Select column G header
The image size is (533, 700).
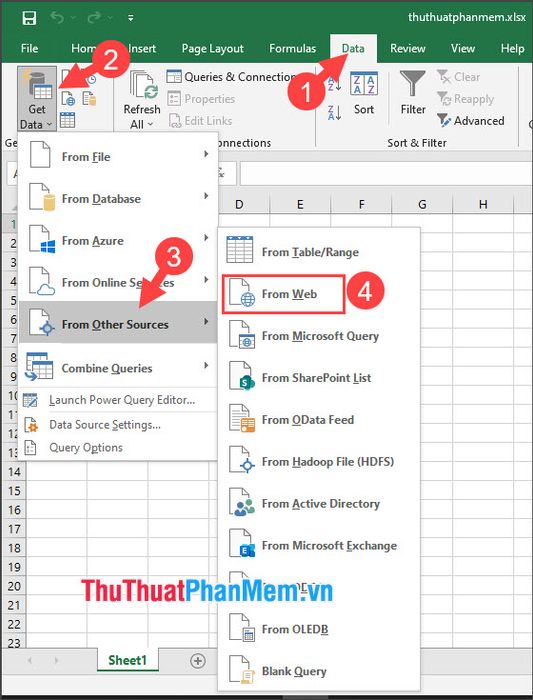(x=422, y=204)
